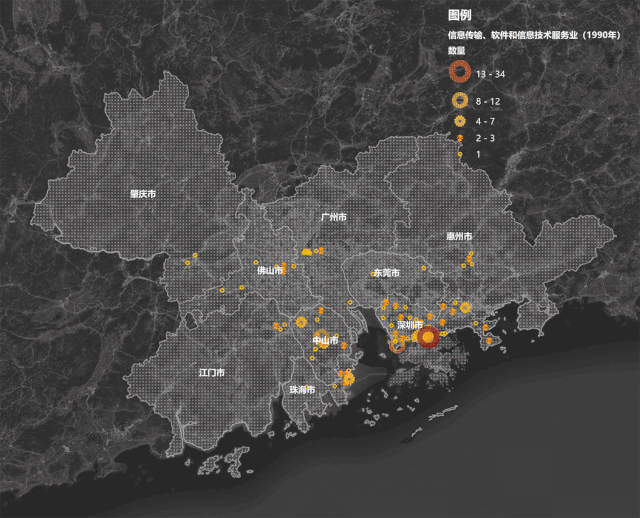The width and height of the screenshot is (640, 518).
Task: Select the 4 - 7 legend symbol
Action: [x=460, y=121]
